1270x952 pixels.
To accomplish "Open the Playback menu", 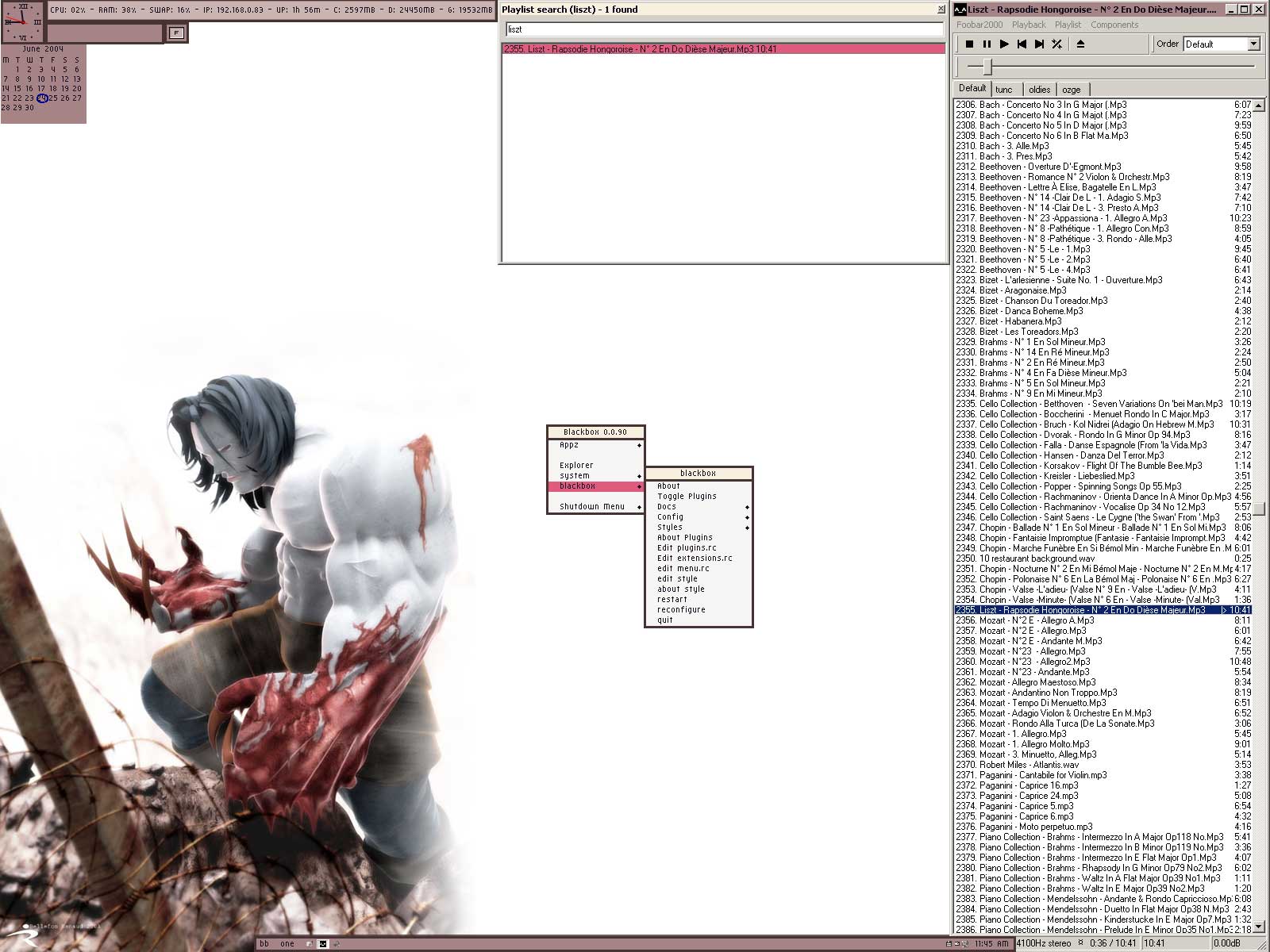I will [x=1029, y=25].
